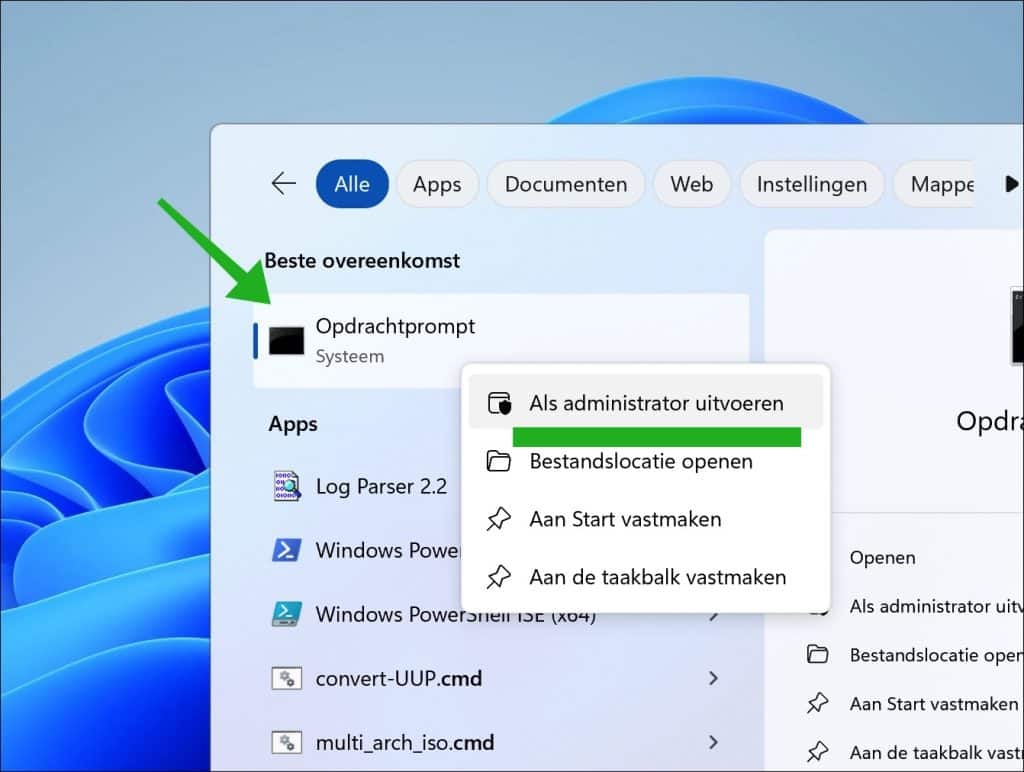Expand the multi_arch_iso.cmd chevron

713,743
